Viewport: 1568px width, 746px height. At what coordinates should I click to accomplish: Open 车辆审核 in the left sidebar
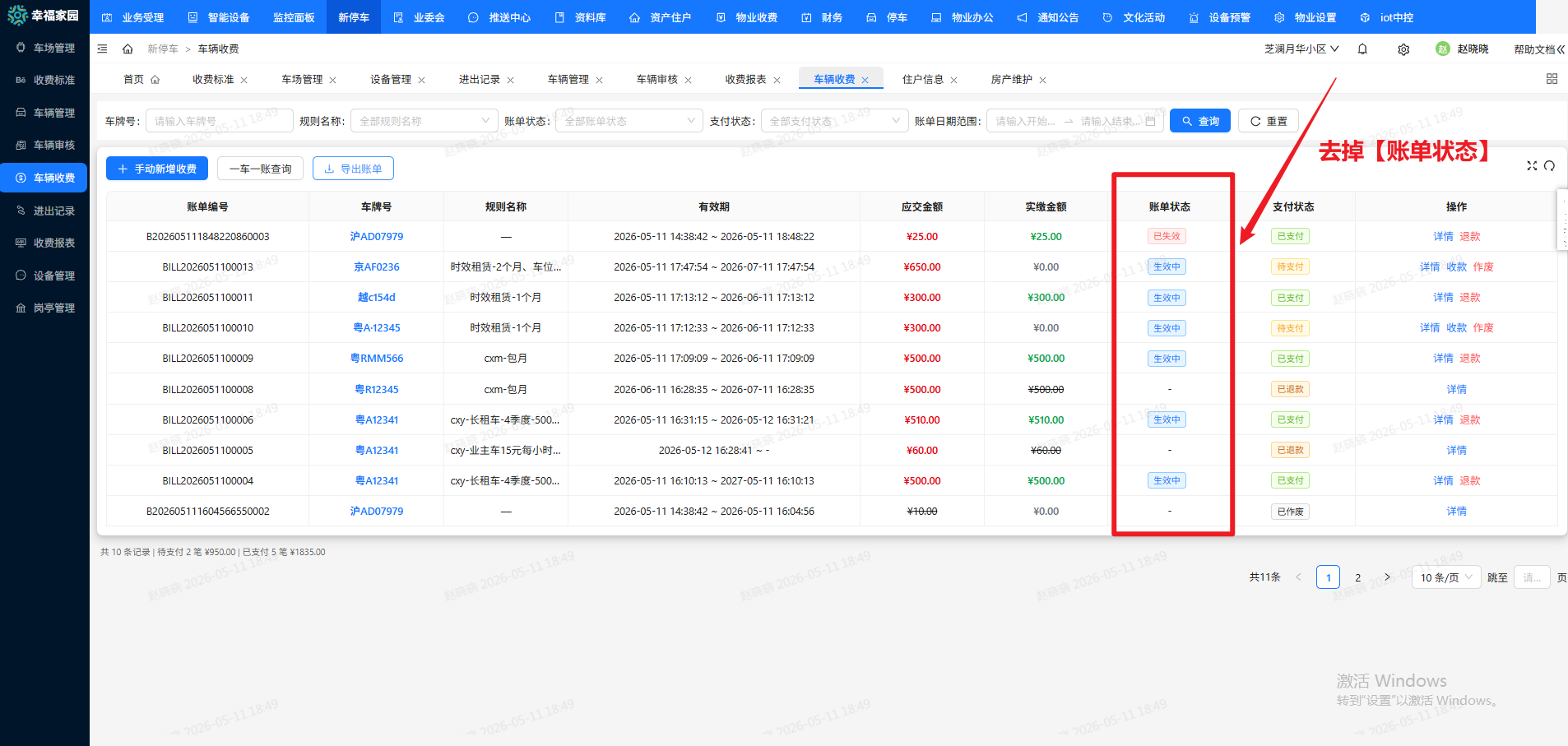coord(45,146)
